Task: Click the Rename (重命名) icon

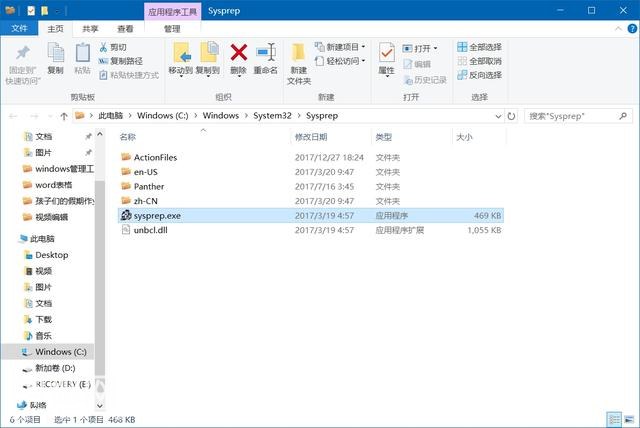Action: click(x=266, y=53)
